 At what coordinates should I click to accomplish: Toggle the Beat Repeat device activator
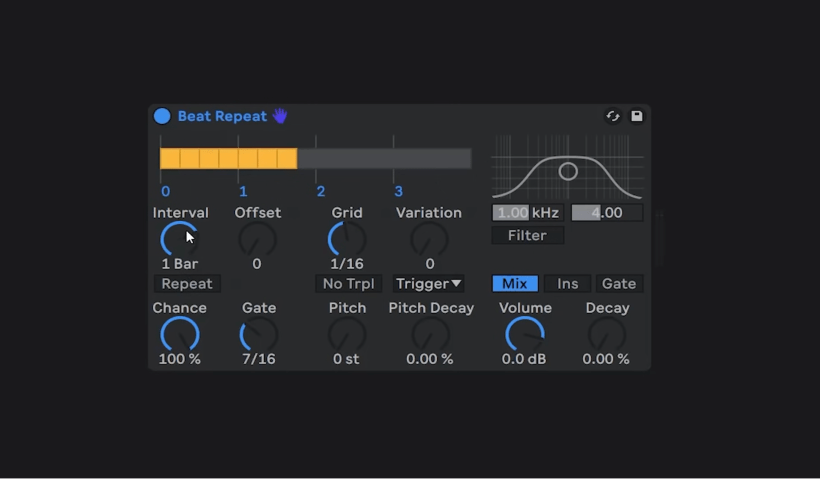(162, 116)
